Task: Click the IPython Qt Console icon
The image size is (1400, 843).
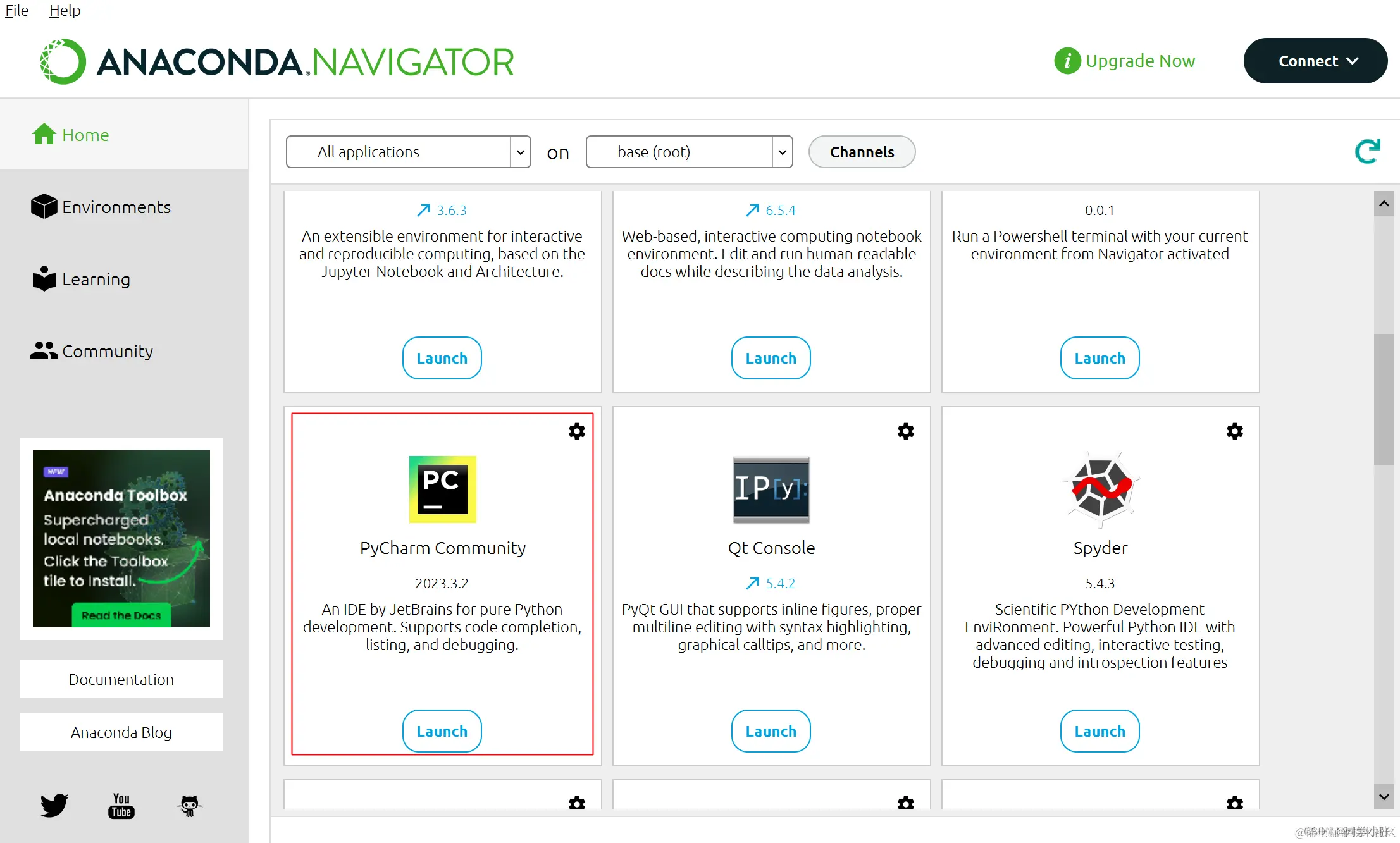Action: click(771, 489)
